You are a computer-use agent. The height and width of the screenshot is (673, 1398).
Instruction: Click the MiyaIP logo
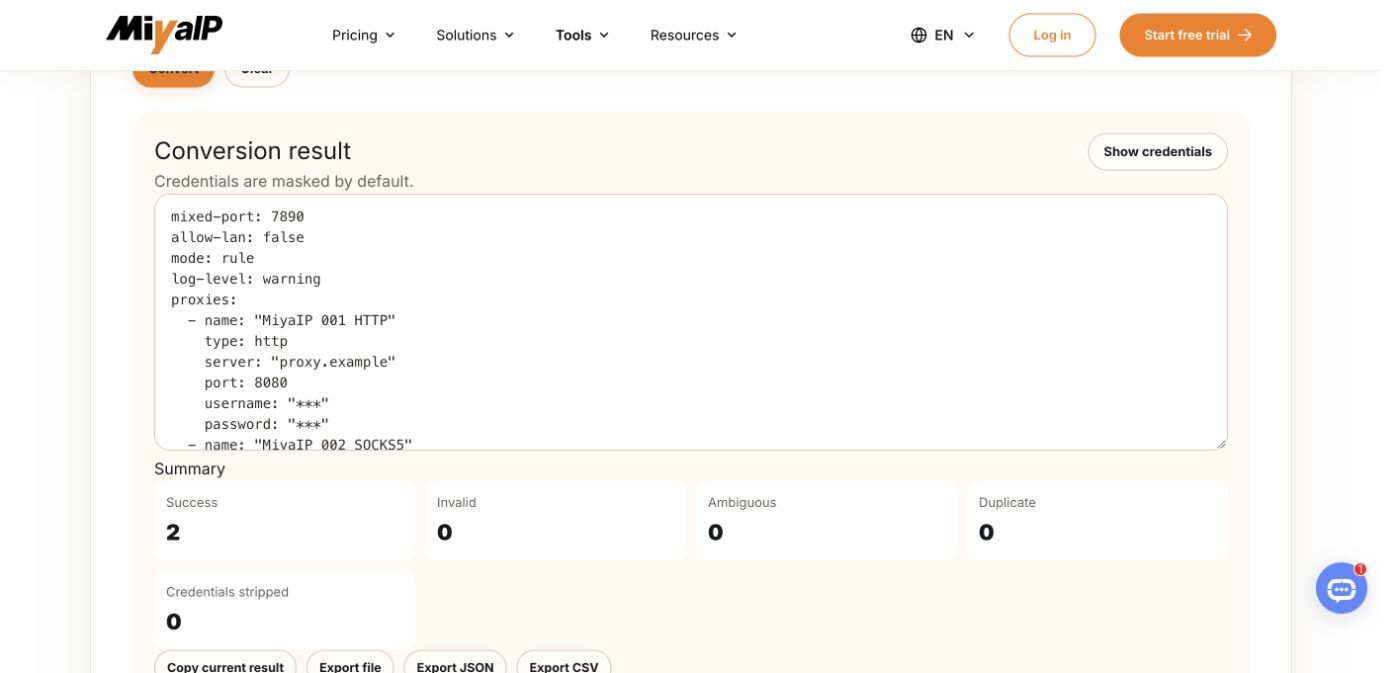tap(164, 34)
